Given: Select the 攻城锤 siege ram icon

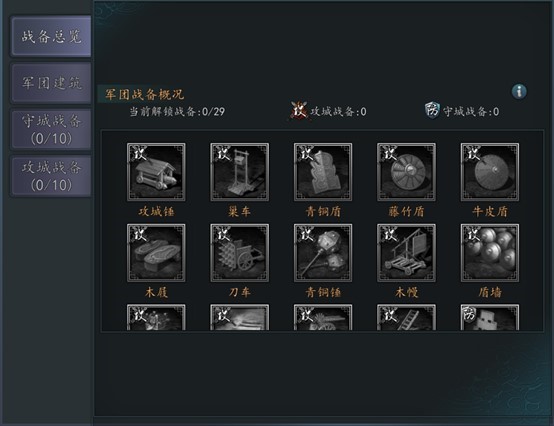Looking at the screenshot, I should [x=156, y=172].
